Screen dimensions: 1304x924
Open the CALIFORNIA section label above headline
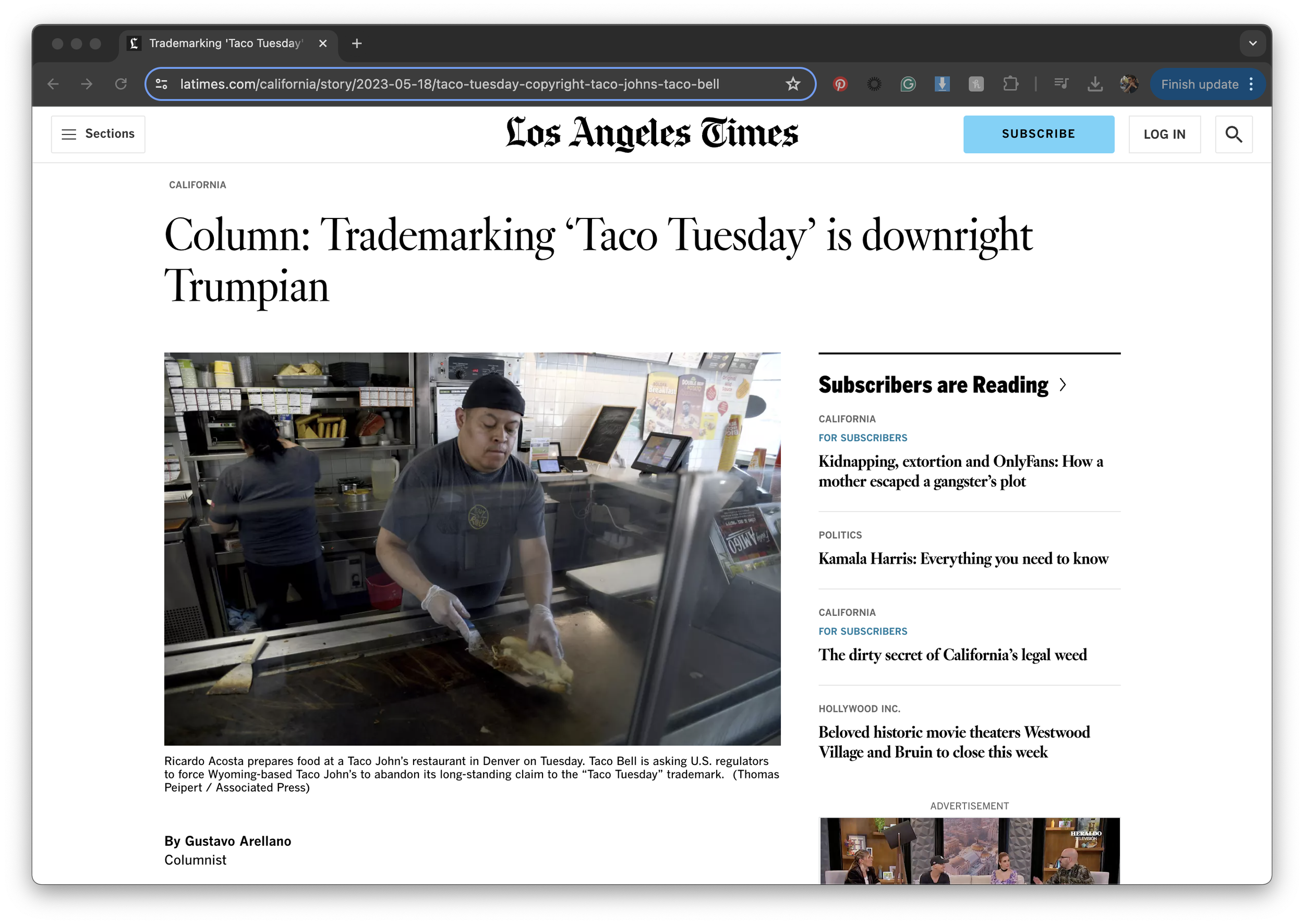(x=198, y=185)
